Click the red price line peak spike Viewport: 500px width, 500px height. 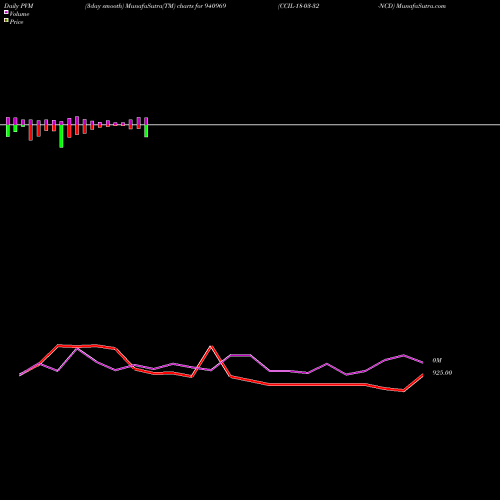[211, 347]
